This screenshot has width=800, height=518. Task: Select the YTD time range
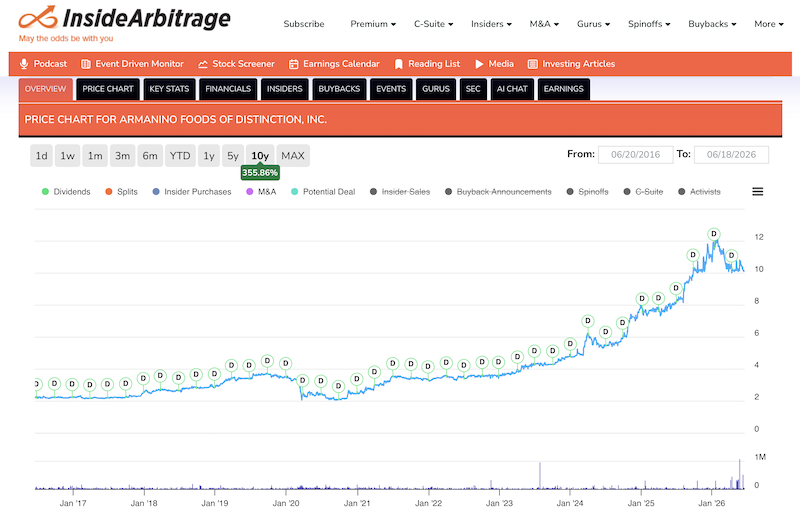coord(180,156)
